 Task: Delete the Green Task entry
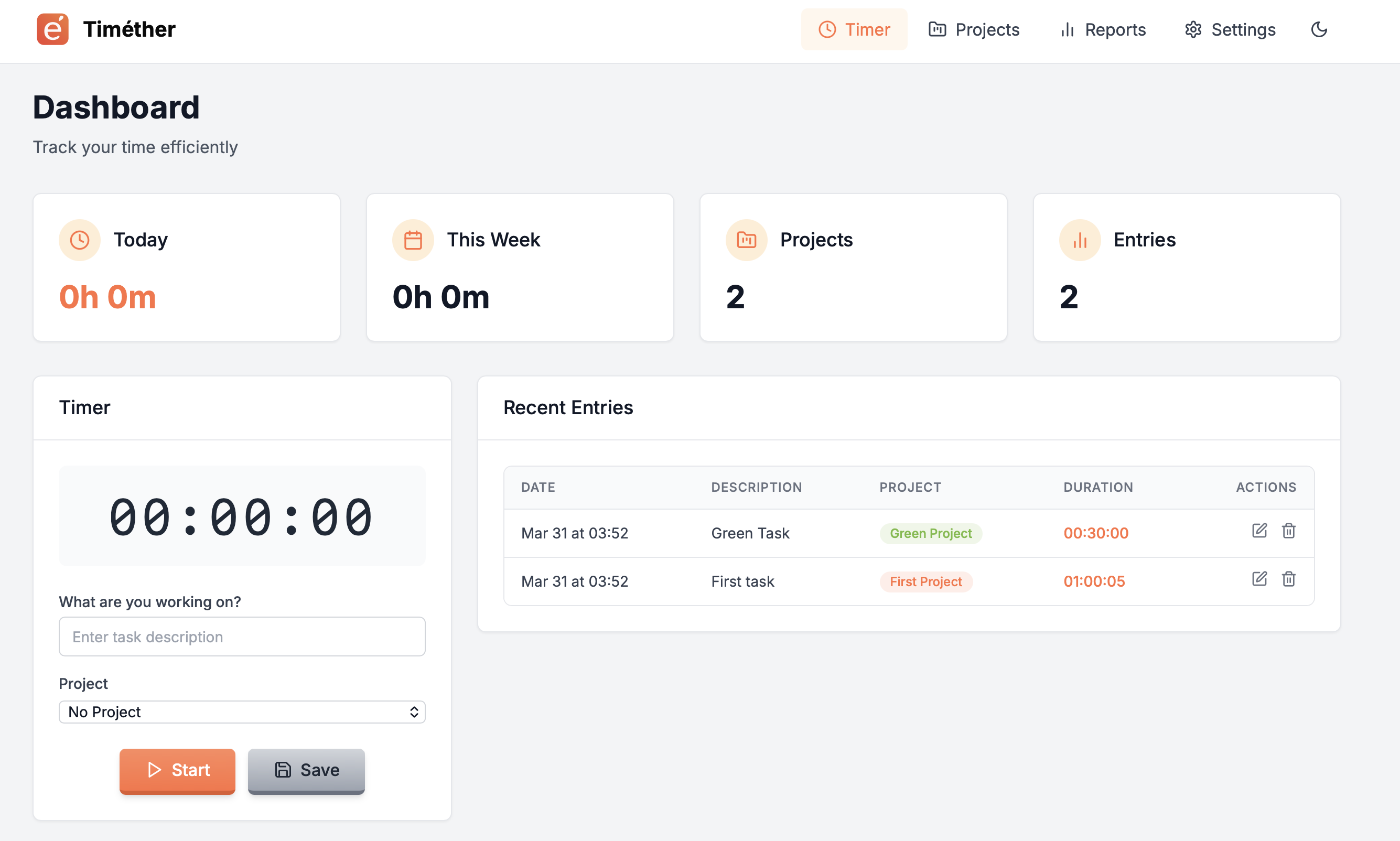click(1289, 531)
